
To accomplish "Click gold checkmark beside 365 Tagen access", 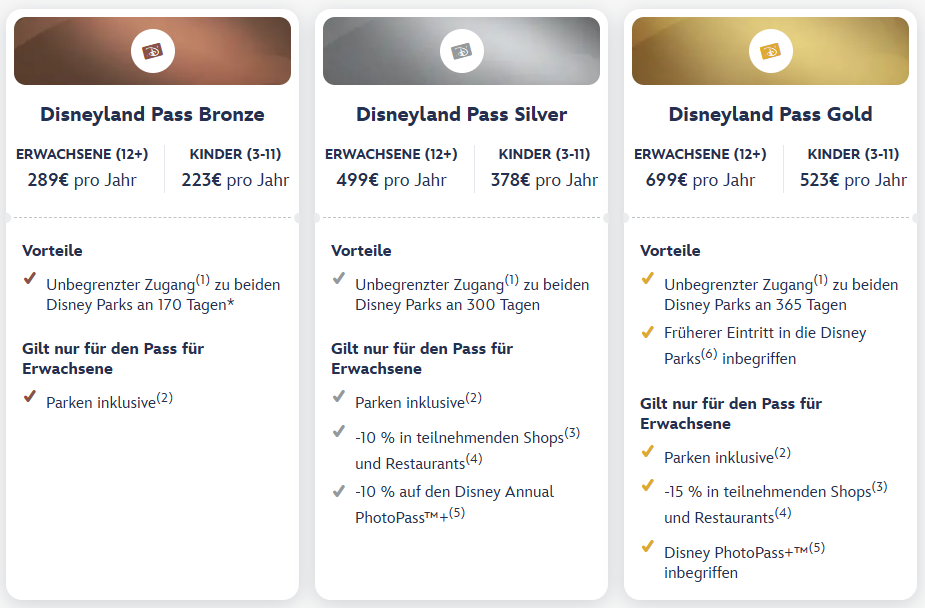I will click(648, 278).
